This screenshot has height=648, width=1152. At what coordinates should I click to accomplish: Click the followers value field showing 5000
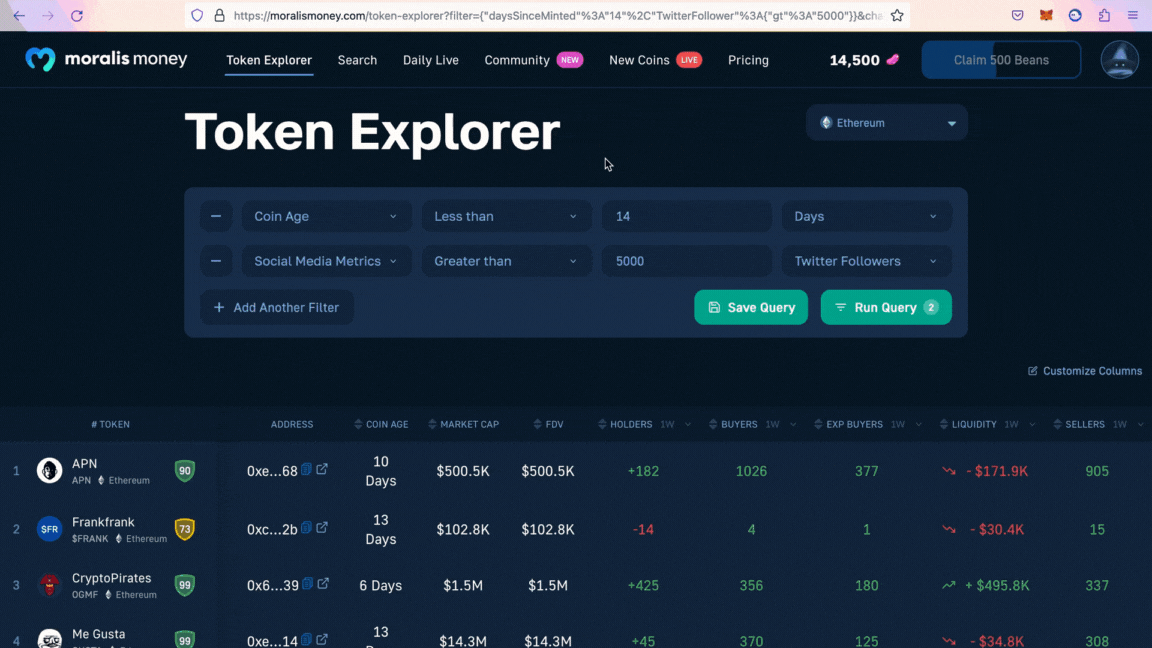686,261
